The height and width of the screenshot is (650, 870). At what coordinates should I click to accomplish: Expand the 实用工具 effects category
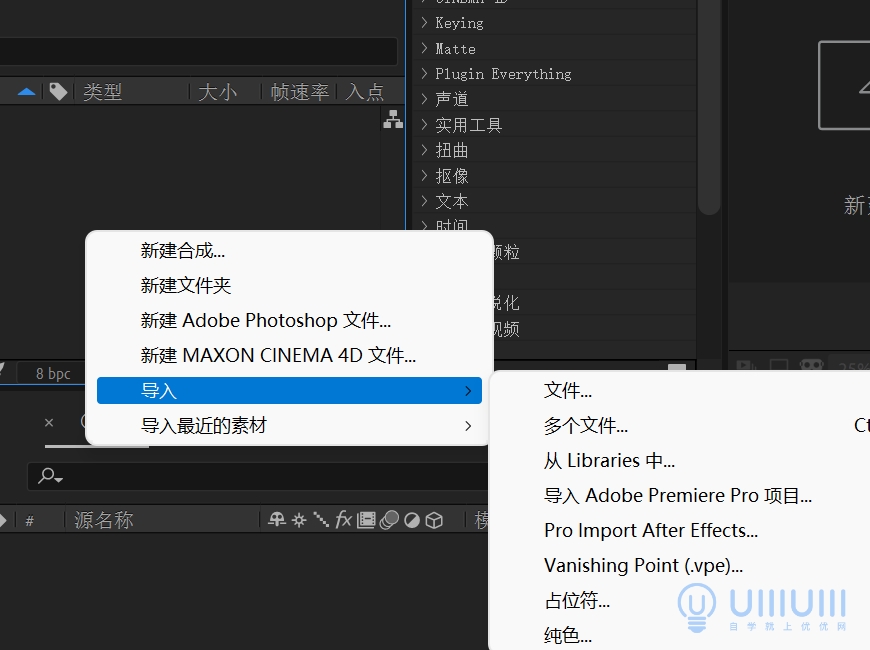point(424,124)
